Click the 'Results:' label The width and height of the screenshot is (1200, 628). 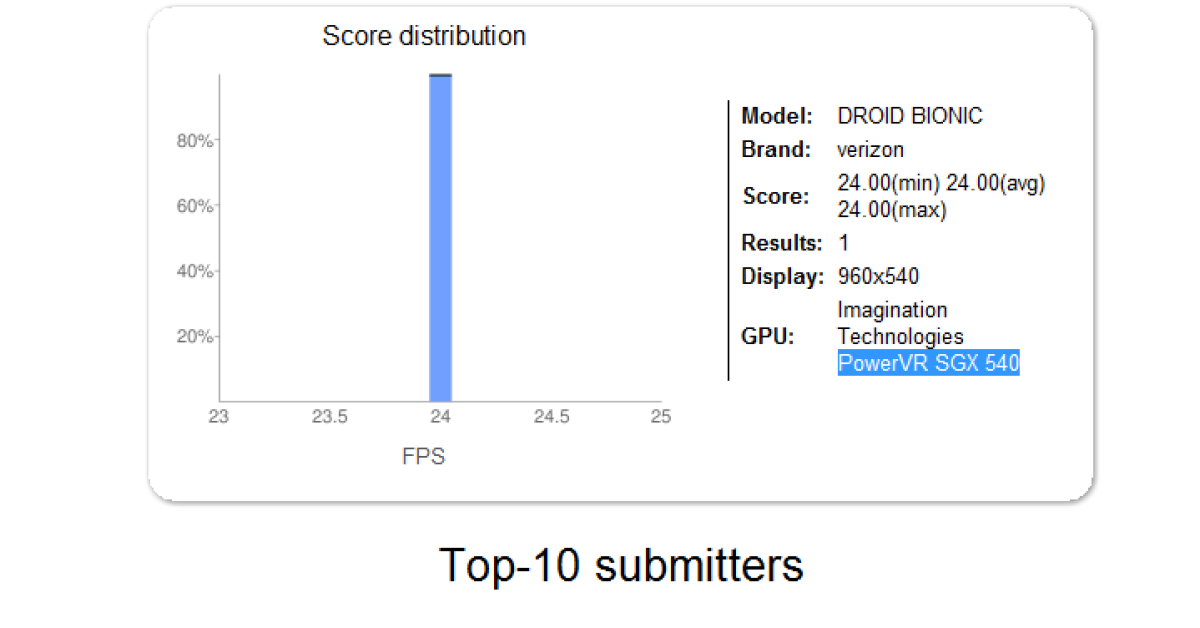(782, 242)
